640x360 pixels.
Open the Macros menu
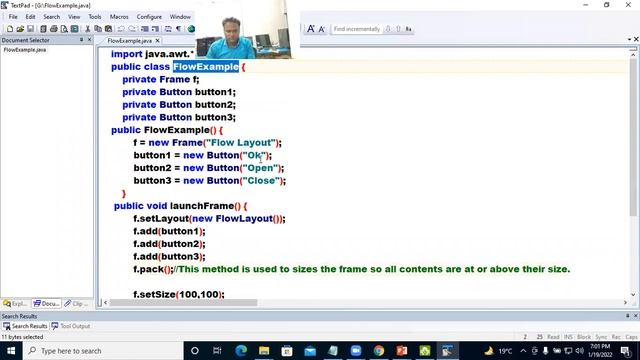(x=119, y=17)
